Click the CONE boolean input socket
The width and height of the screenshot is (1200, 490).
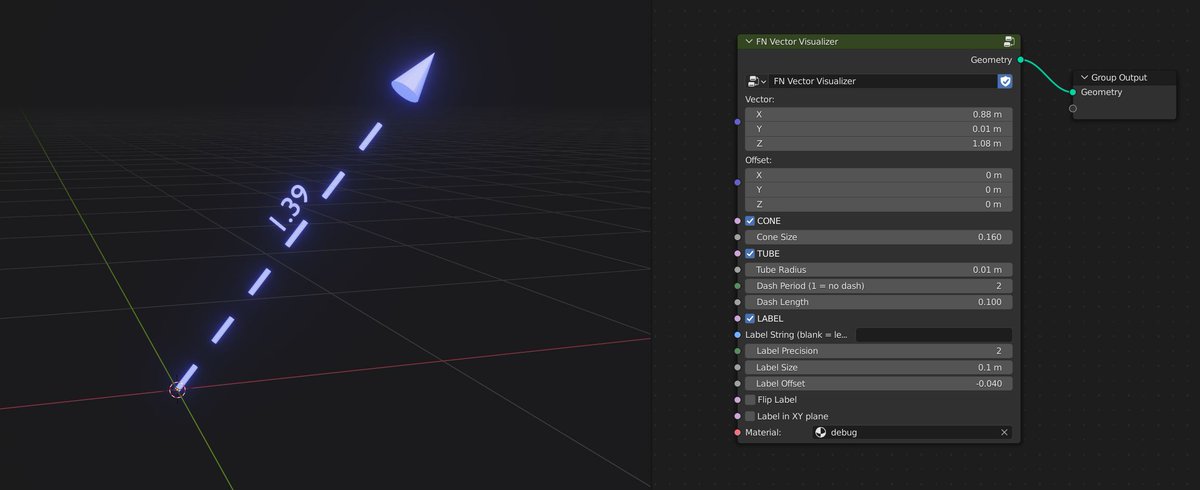[738, 221]
